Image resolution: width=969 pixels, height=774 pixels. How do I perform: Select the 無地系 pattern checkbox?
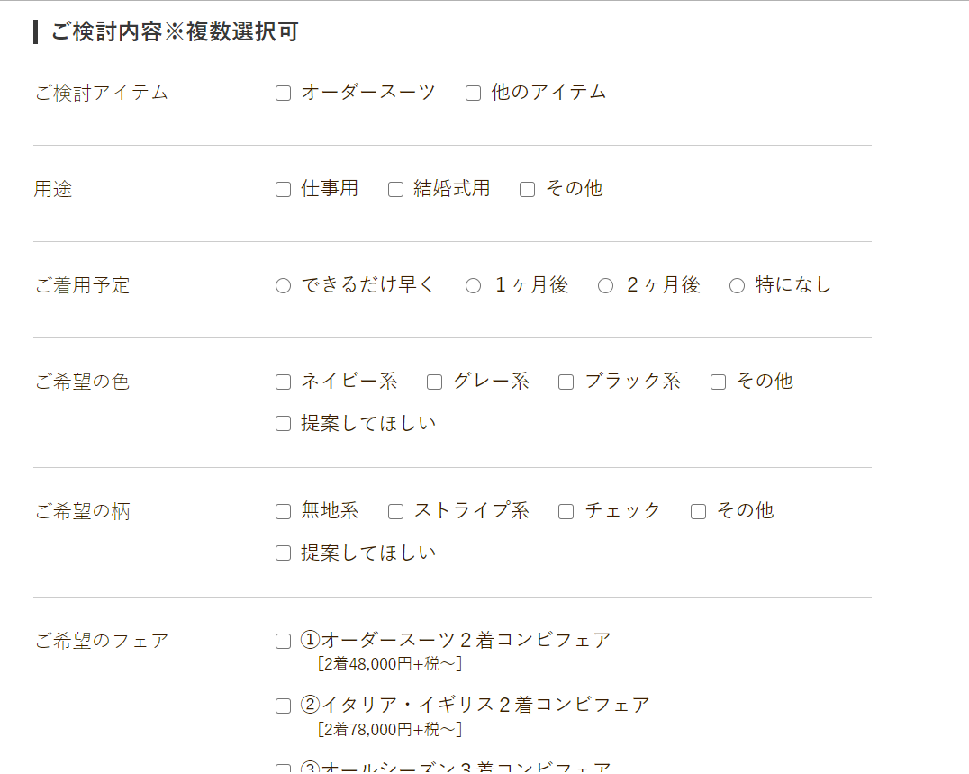283,512
